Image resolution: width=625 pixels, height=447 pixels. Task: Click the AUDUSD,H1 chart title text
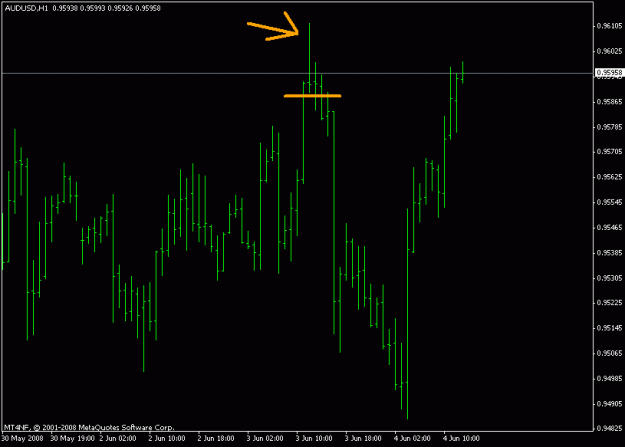coord(26,8)
